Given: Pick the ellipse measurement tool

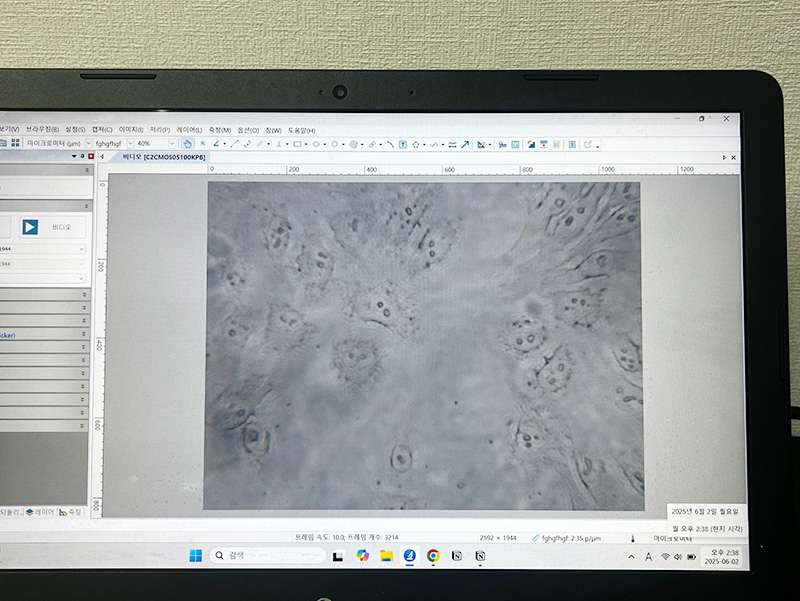Looking at the screenshot, I should [x=316, y=144].
